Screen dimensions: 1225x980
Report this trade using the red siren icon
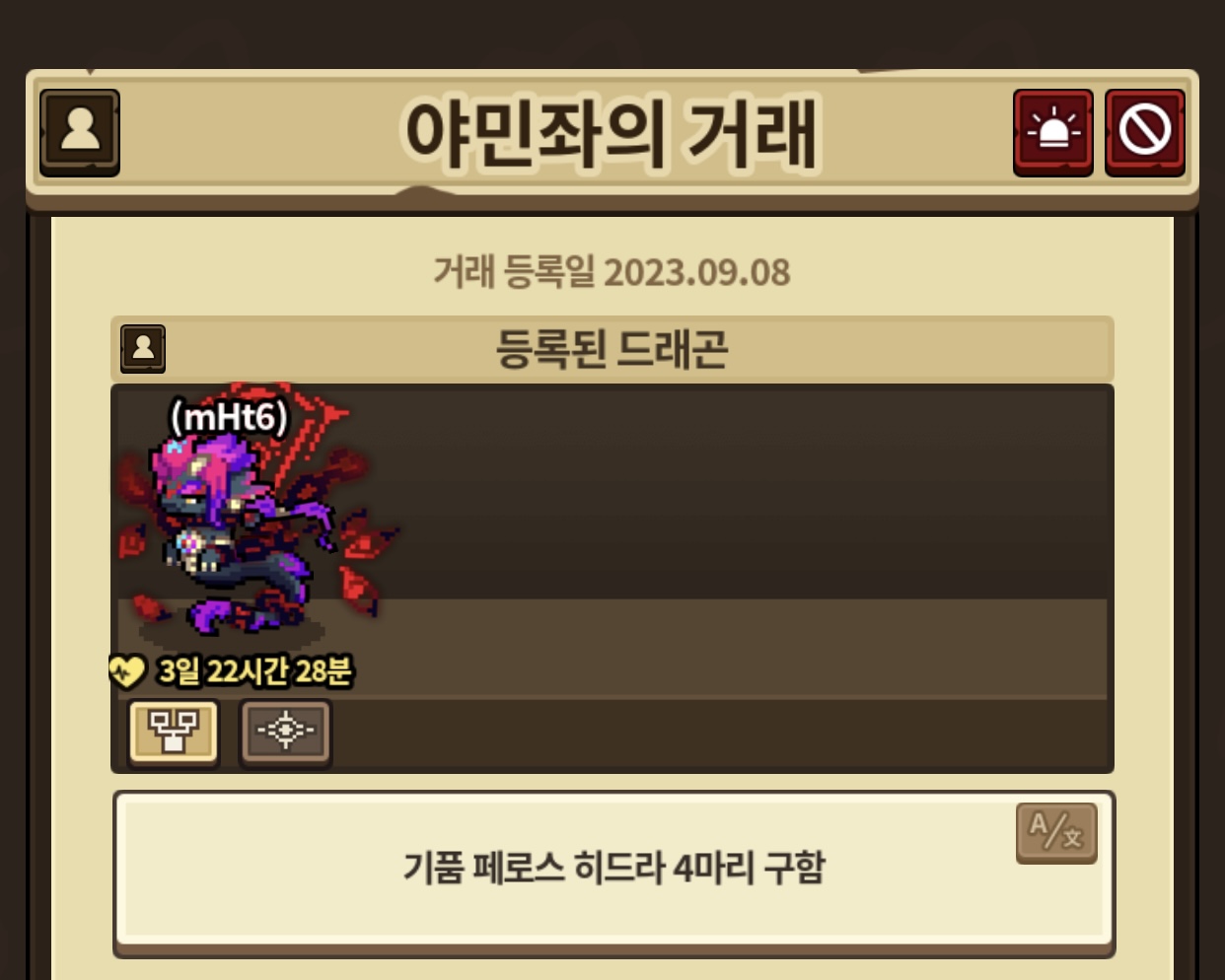click(1052, 132)
